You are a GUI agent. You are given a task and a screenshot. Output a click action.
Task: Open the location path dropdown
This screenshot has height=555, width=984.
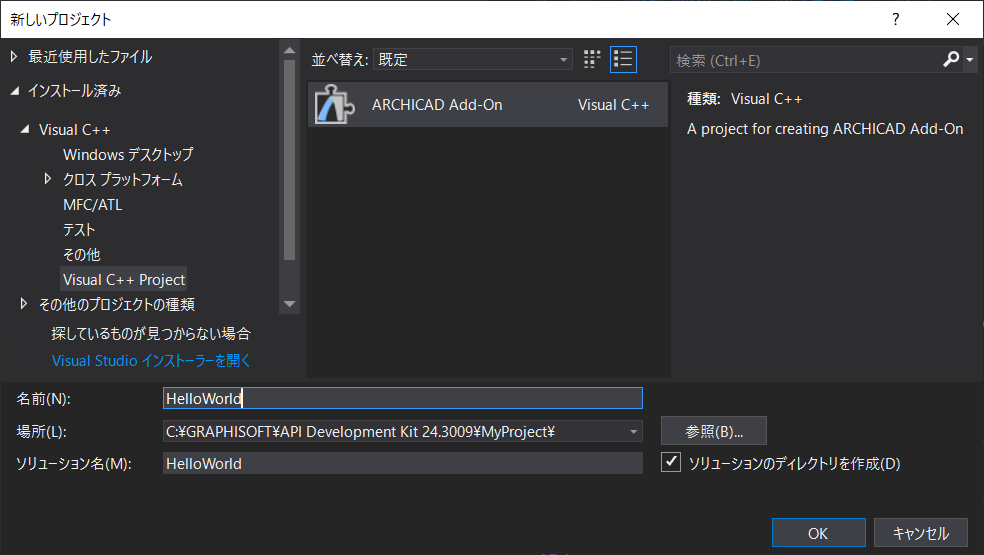point(633,432)
